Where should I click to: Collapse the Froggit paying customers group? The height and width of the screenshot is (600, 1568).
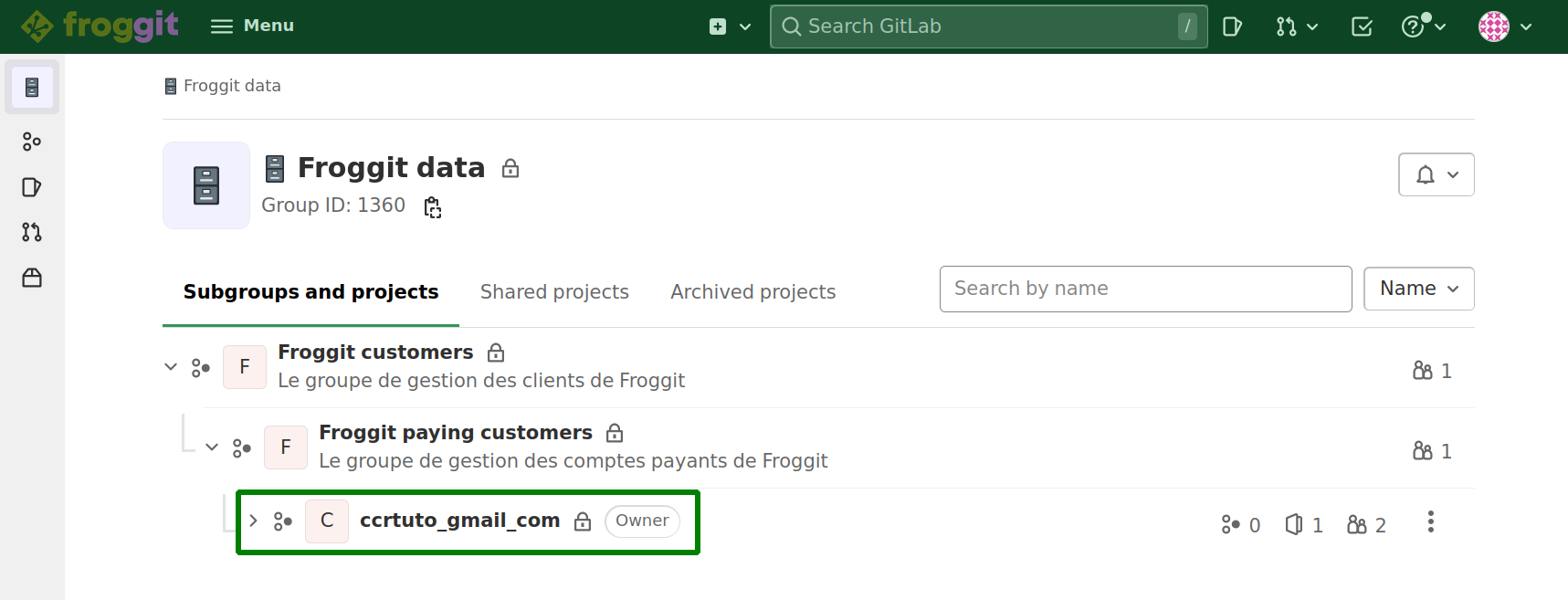pos(212,447)
